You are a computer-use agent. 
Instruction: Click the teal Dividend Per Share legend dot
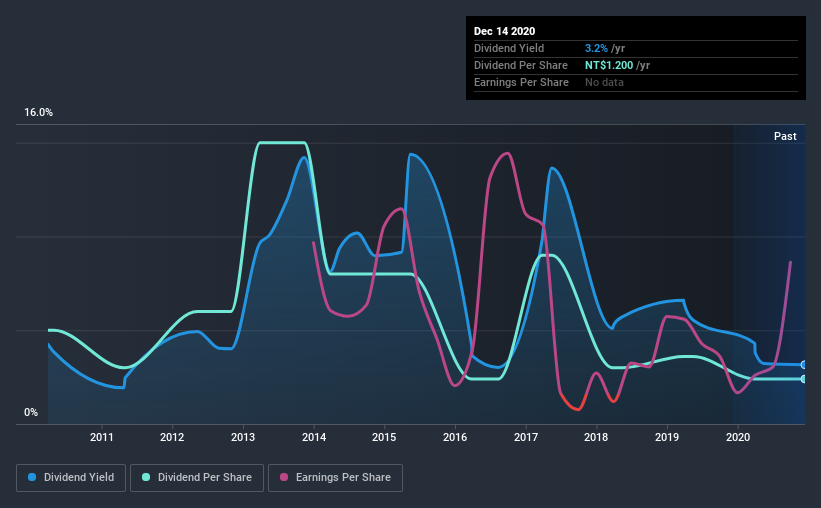[x=146, y=477]
